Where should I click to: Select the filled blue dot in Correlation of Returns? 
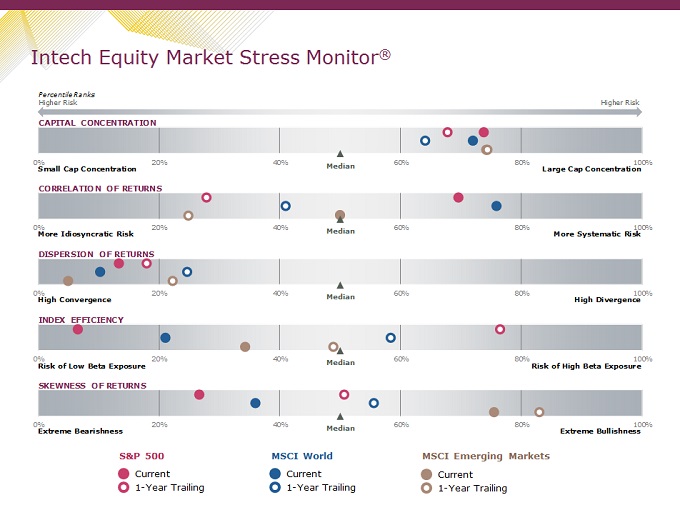(496, 206)
